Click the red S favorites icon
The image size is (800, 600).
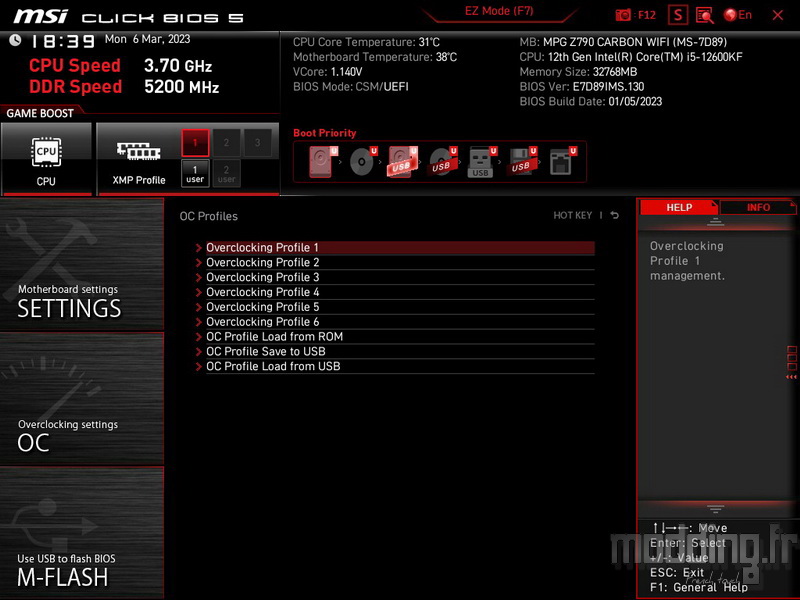pos(678,15)
